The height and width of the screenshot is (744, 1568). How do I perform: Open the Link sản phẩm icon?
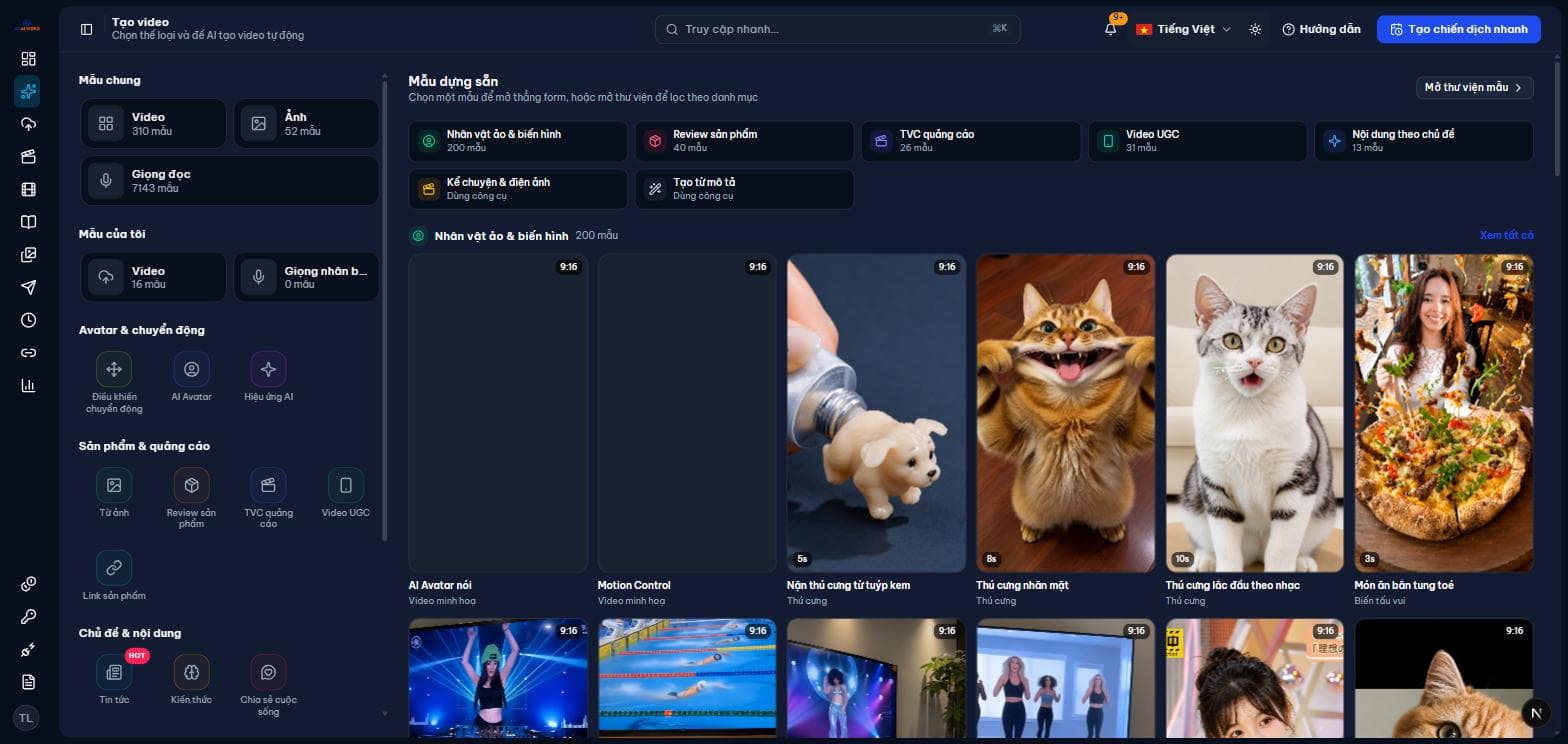(114, 568)
